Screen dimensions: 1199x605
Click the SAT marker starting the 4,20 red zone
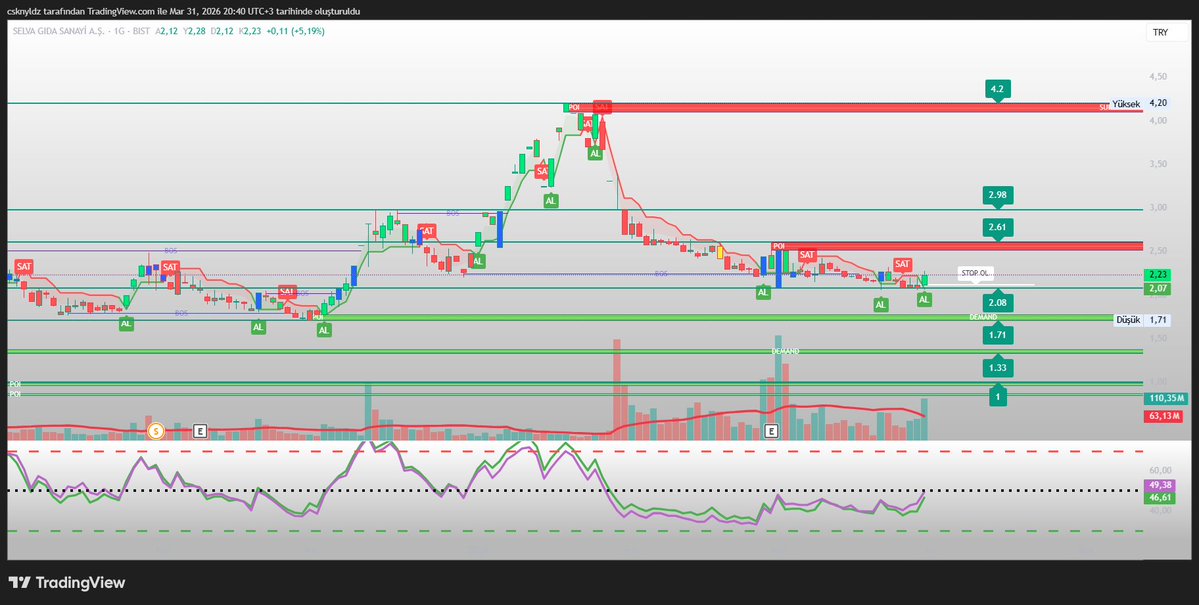[x=602, y=107]
